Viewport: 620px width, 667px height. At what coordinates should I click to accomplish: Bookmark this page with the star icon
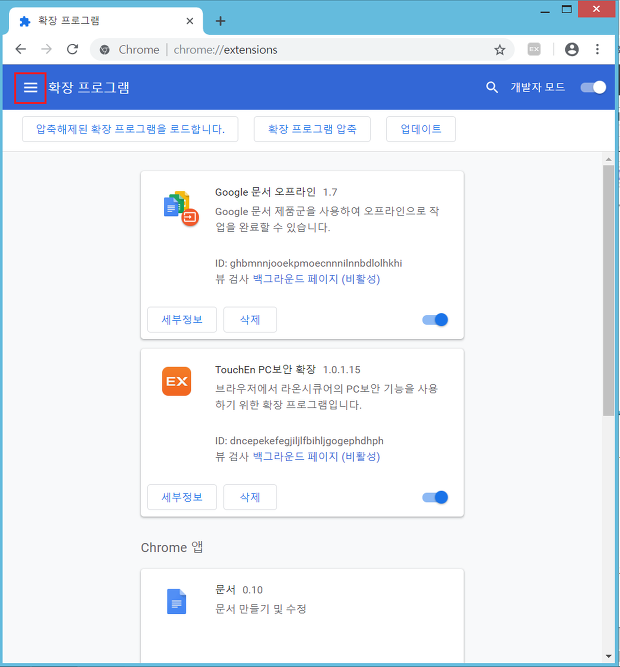tap(500, 50)
